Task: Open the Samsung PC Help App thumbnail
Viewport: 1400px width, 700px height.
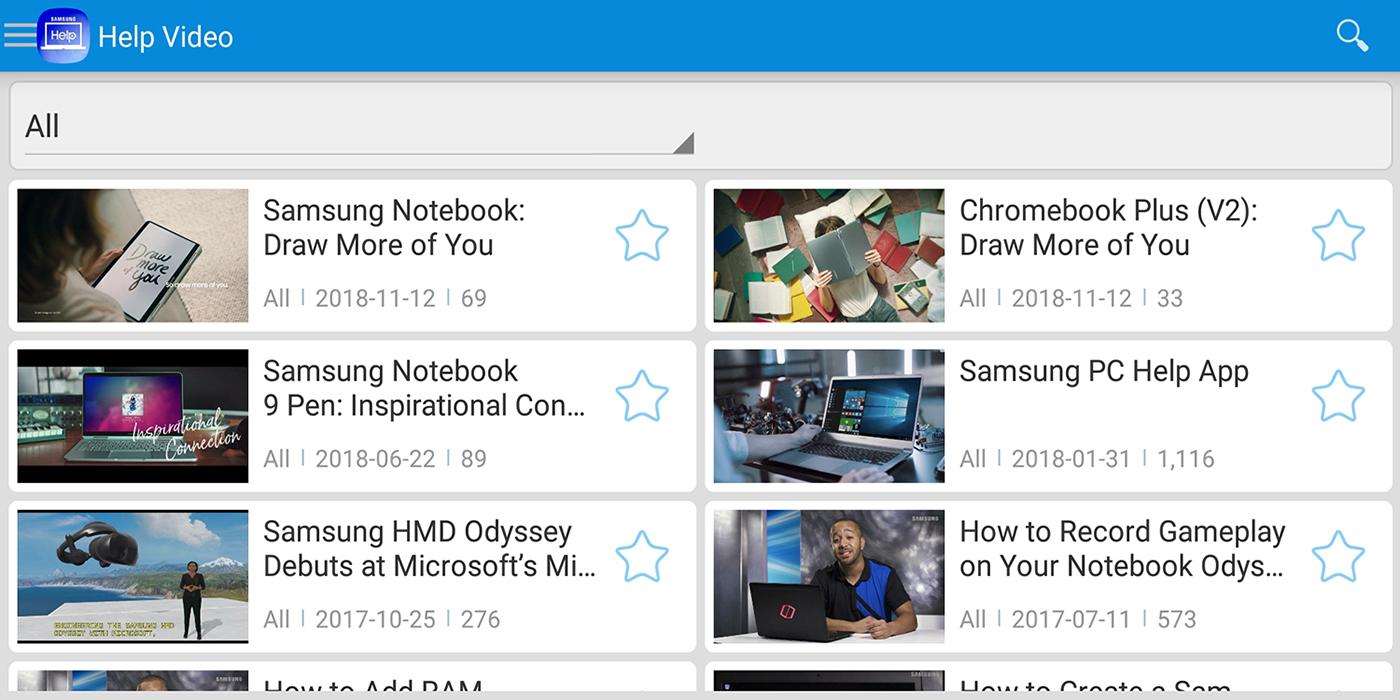Action: (x=829, y=416)
